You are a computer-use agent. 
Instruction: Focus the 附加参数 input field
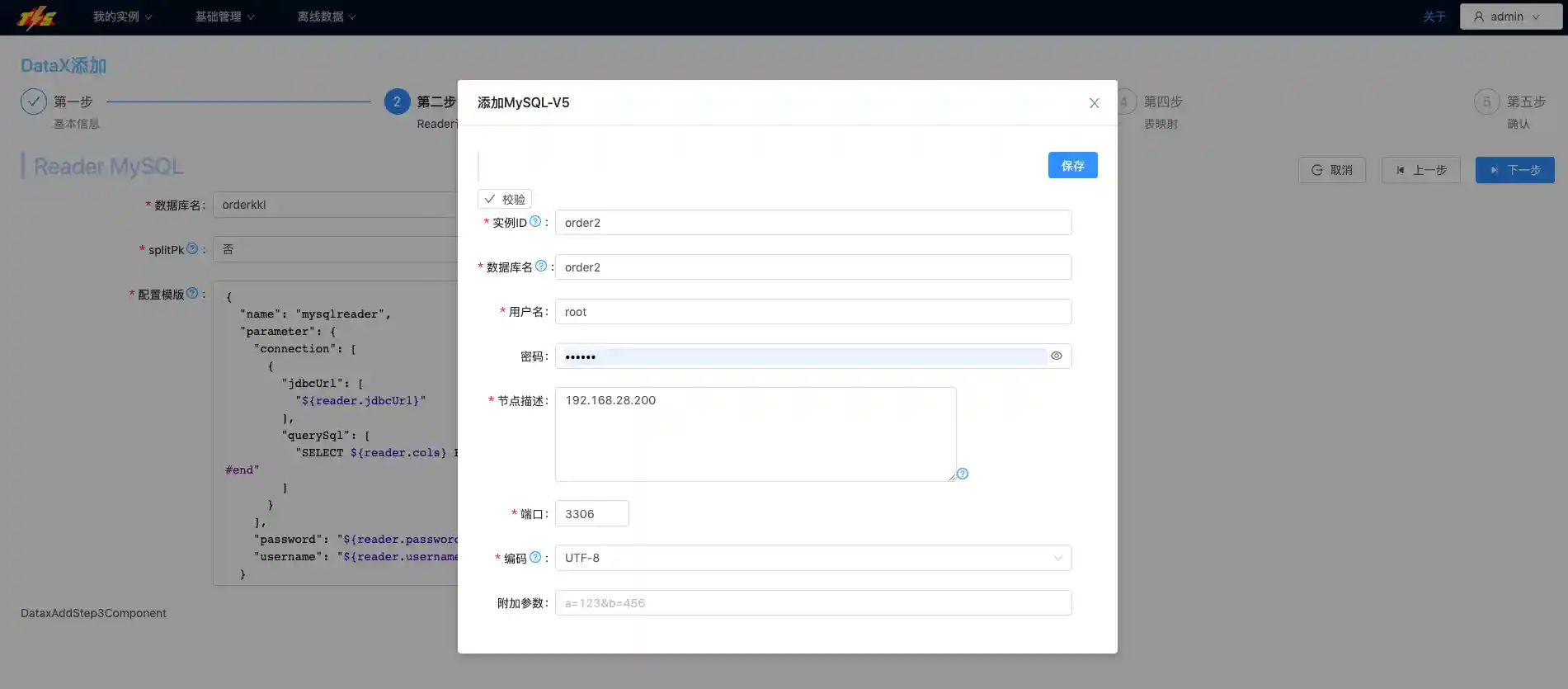(812, 602)
